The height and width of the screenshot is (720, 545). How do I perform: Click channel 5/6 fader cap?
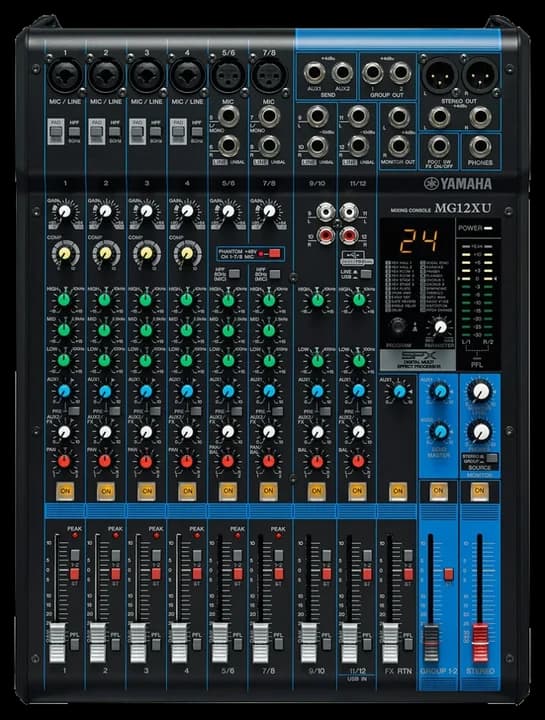pos(220,642)
